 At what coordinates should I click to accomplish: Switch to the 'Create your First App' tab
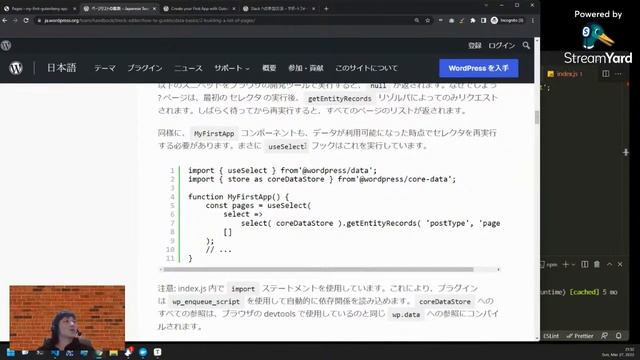(199, 8)
